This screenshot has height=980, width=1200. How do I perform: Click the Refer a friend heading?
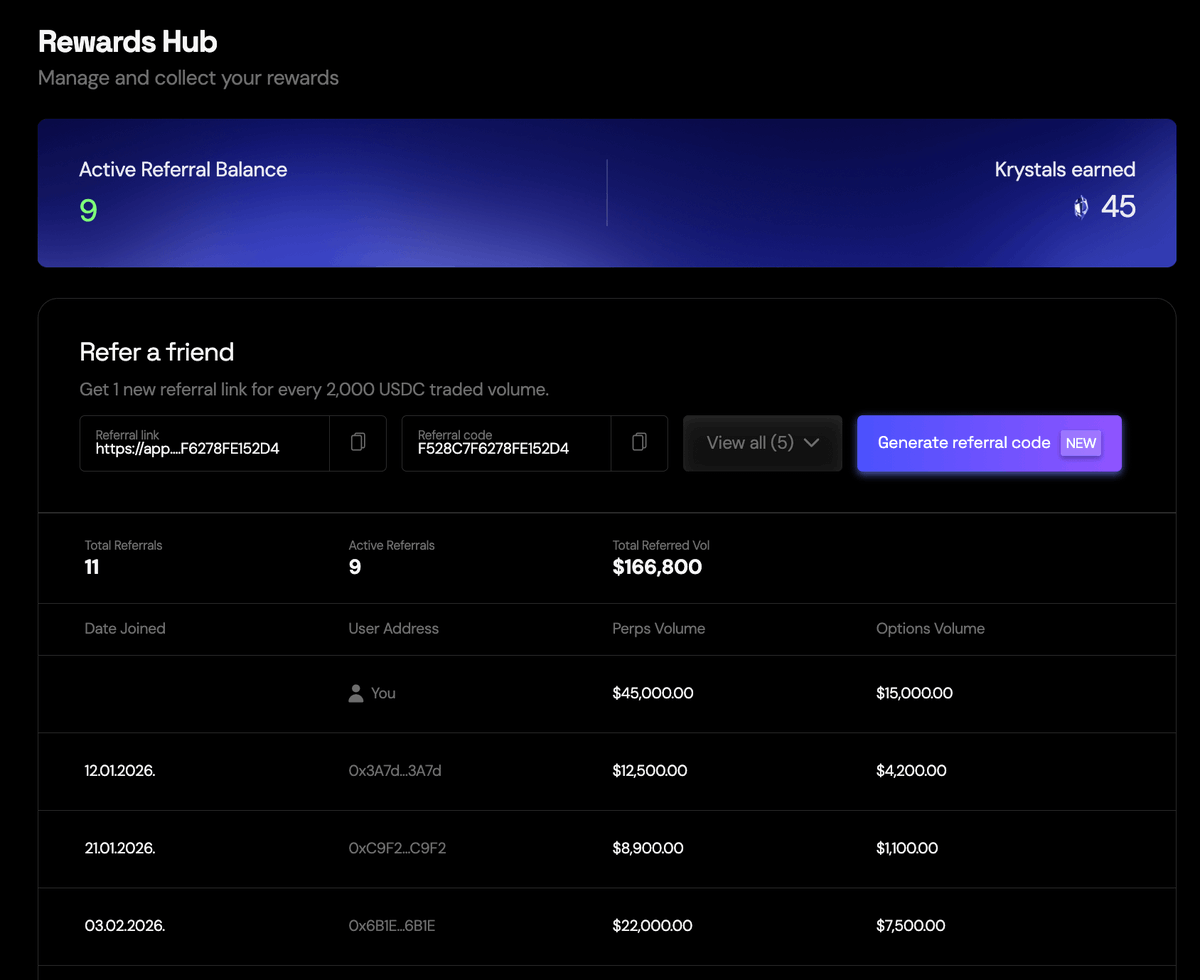click(x=157, y=352)
